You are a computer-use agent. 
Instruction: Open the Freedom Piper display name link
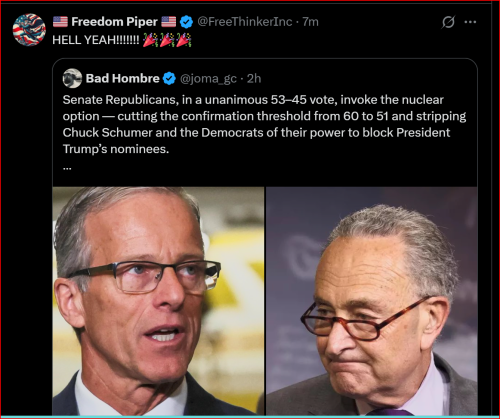click(x=114, y=22)
